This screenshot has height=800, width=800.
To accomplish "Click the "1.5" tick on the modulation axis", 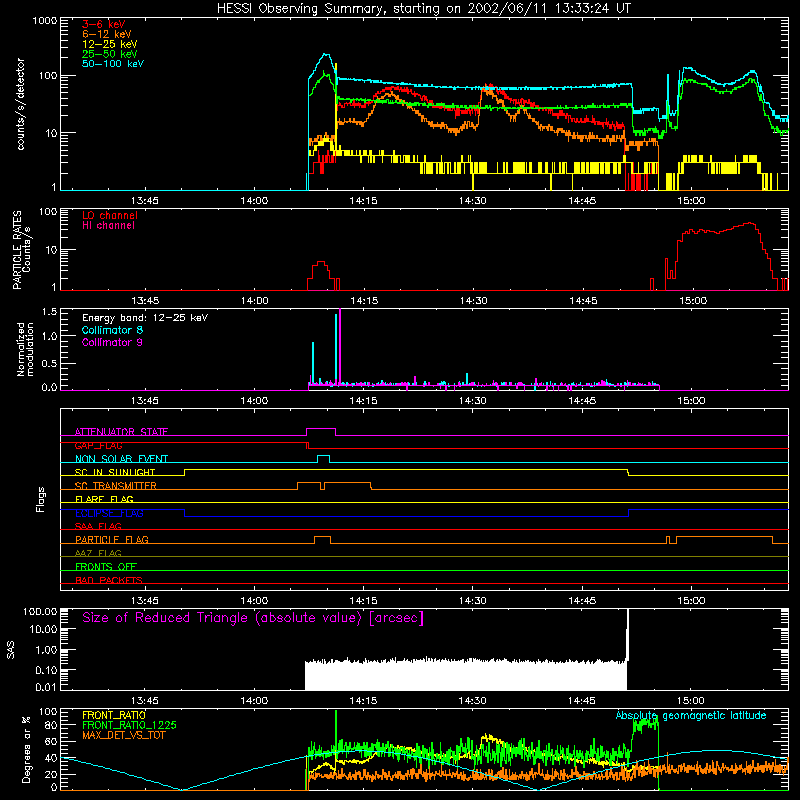I will (x=49, y=312).
